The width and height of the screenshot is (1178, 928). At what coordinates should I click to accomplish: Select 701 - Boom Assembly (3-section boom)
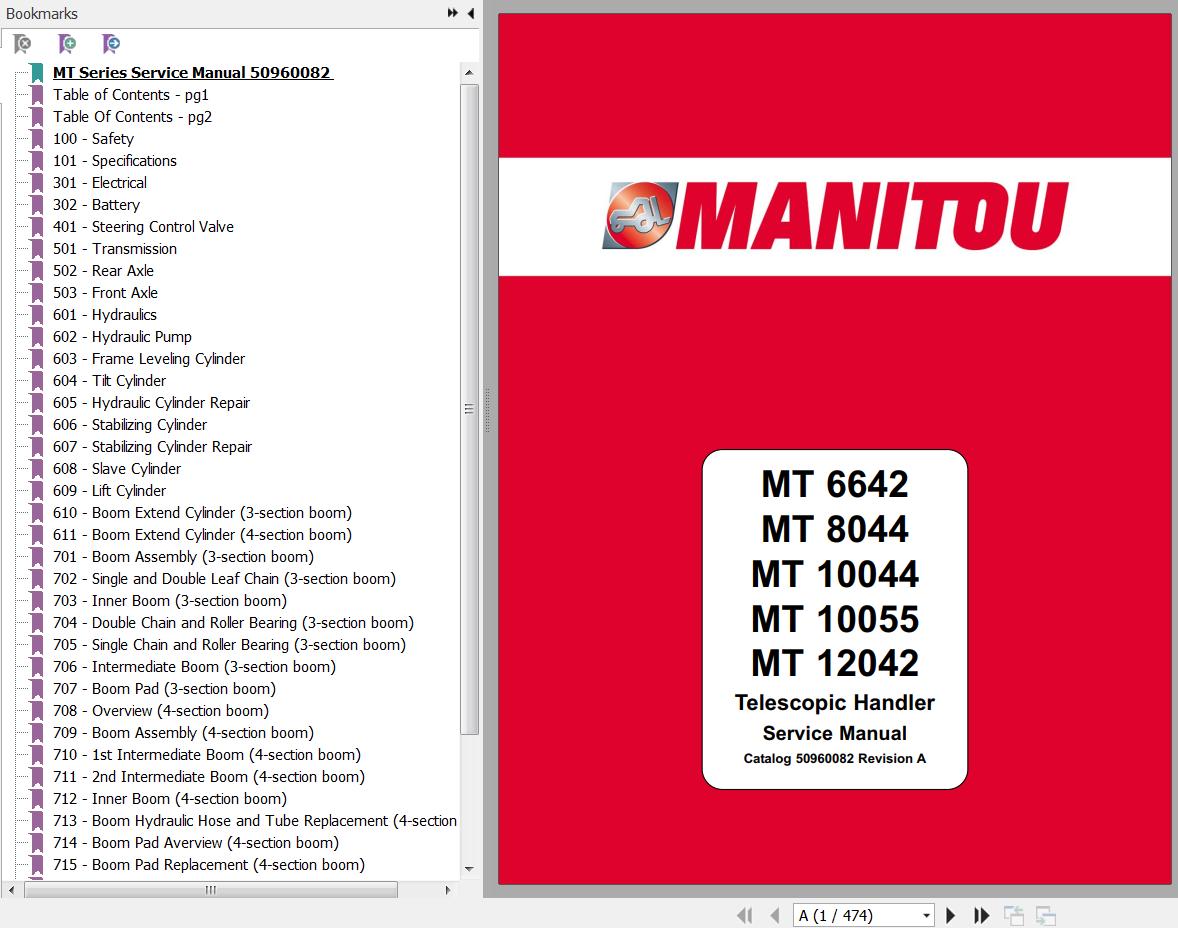(183, 557)
